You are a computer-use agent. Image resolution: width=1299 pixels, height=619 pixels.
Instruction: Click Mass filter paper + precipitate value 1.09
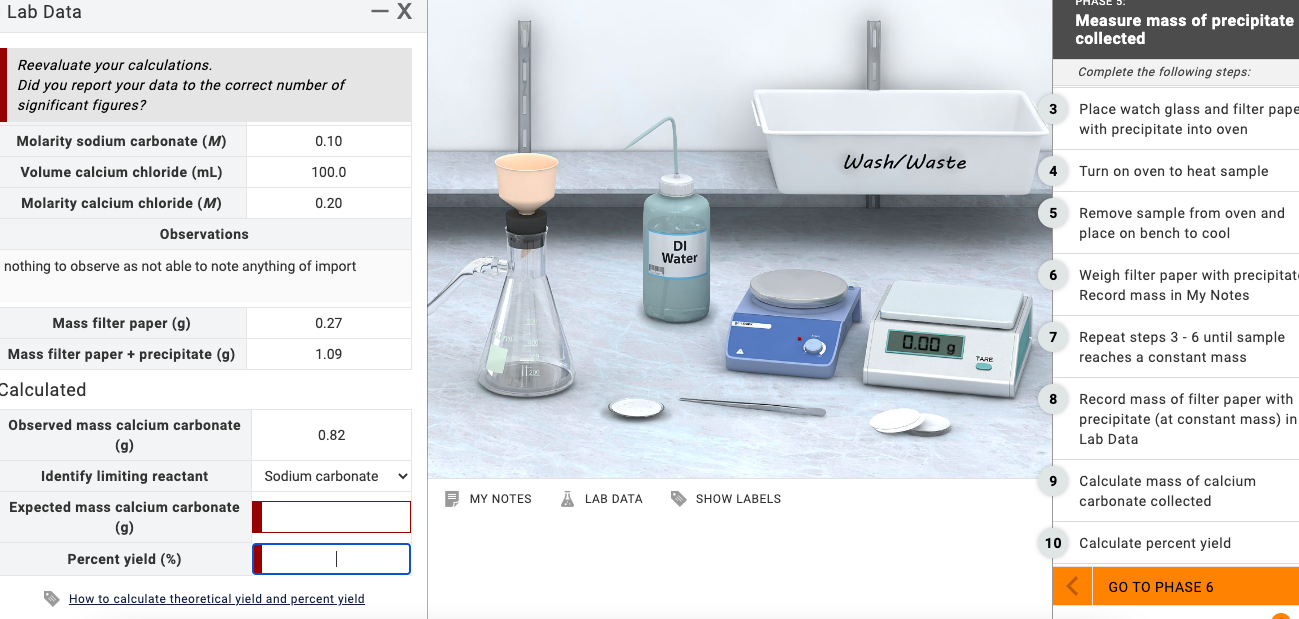pyautogui.click(x=329, y=354)
